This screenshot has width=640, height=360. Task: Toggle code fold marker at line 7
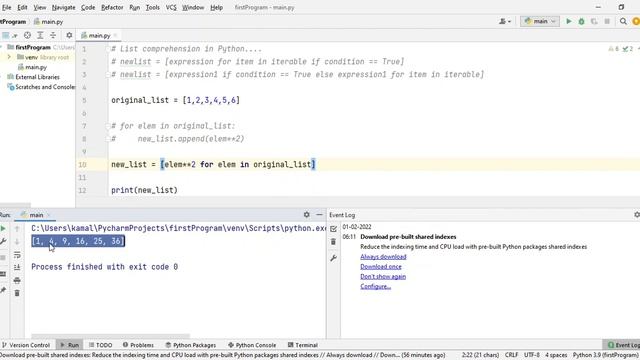108,126
